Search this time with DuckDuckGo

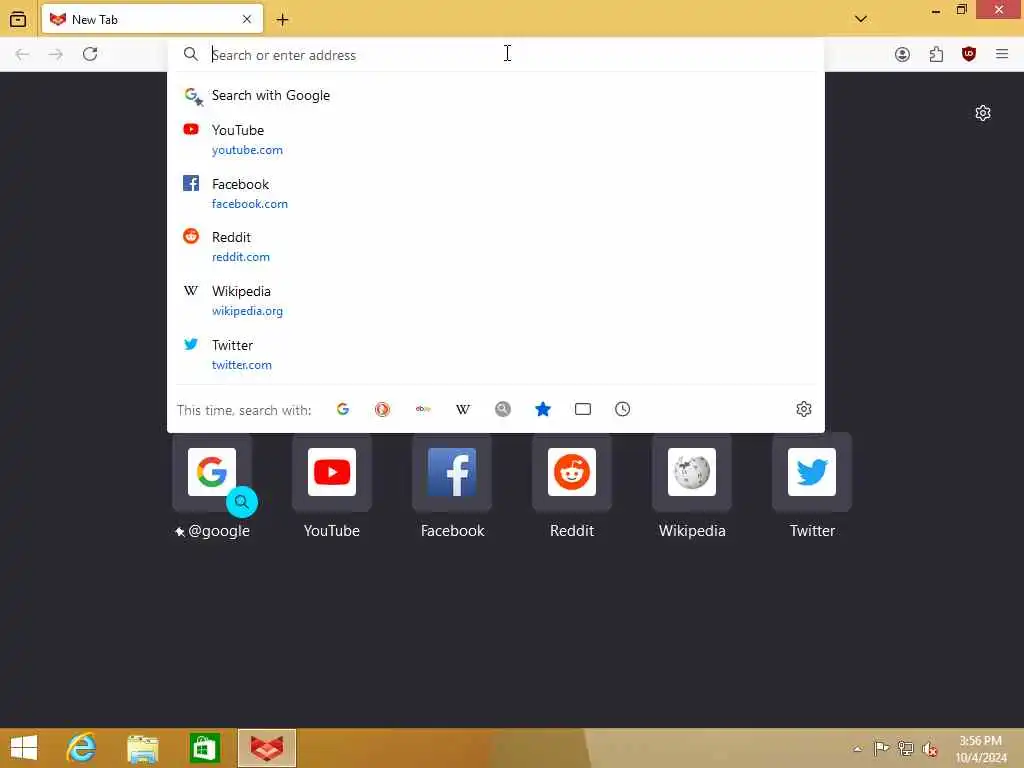pyautogui.click(x=382, y=409)
